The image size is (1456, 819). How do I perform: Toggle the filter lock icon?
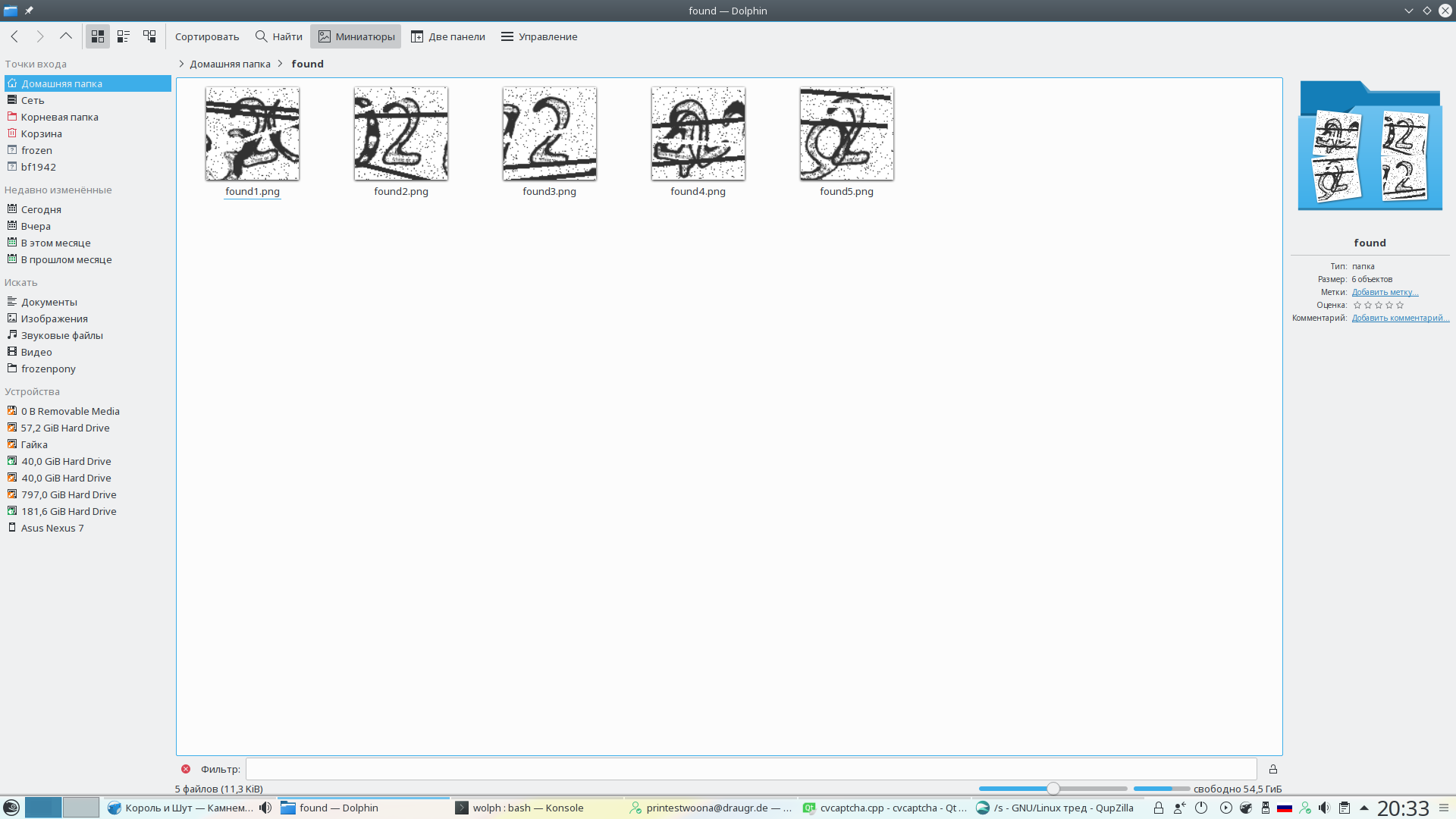(x=1273, y=769)
